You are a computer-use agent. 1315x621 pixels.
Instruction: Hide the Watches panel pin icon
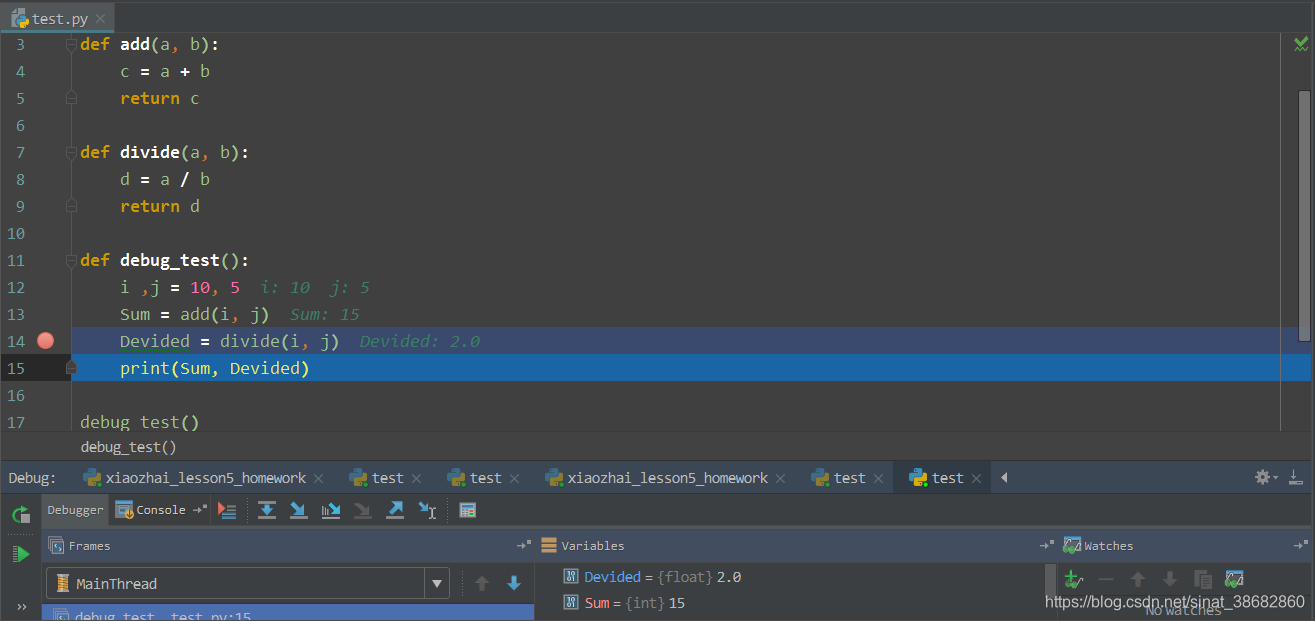coord(1300,546)
